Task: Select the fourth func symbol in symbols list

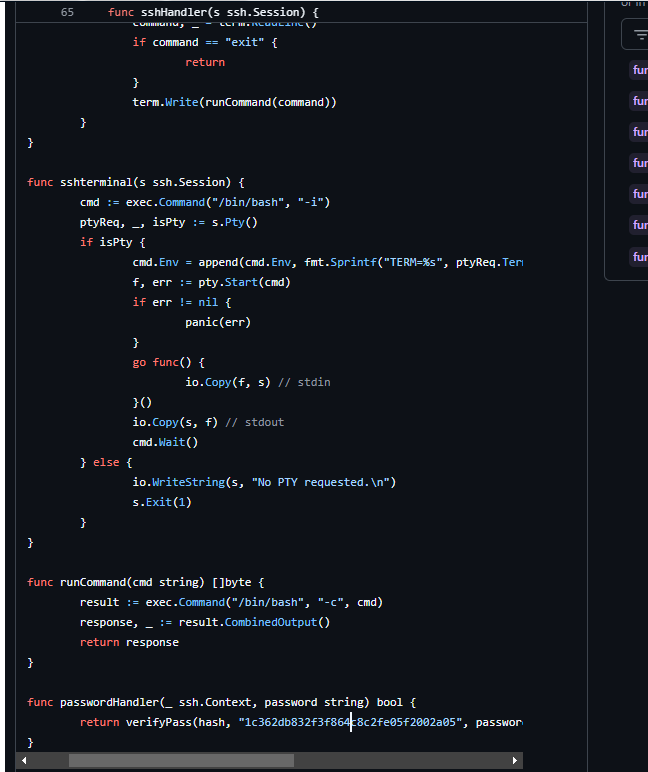Action: coord(639,163)
